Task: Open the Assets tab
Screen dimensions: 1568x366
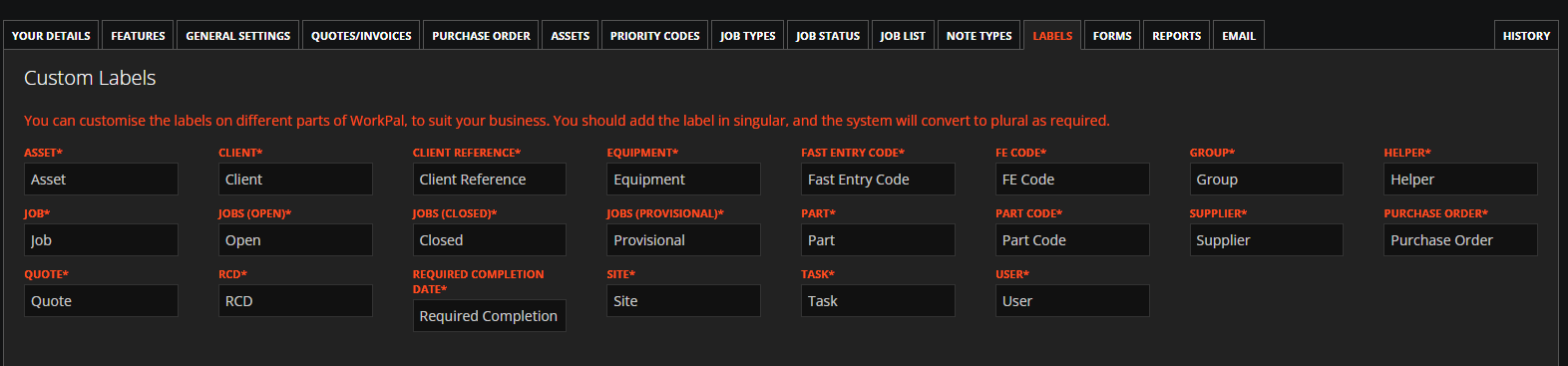Action: pos(571,35)
